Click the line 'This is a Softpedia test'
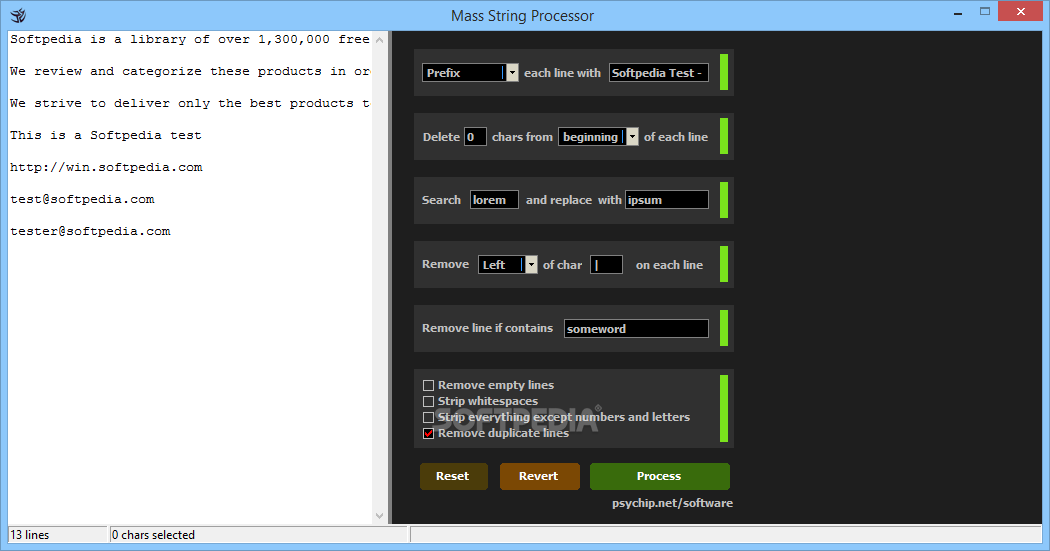Viewport: 1050px width, 551px height. [x=106, y=135]
